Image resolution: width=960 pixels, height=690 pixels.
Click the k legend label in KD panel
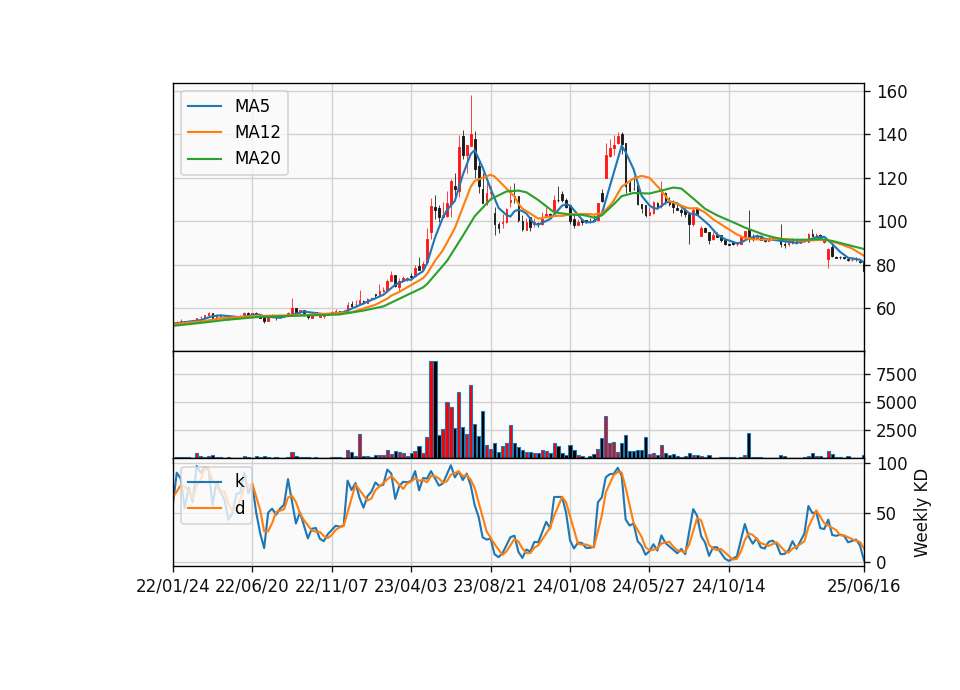(239, 481)
